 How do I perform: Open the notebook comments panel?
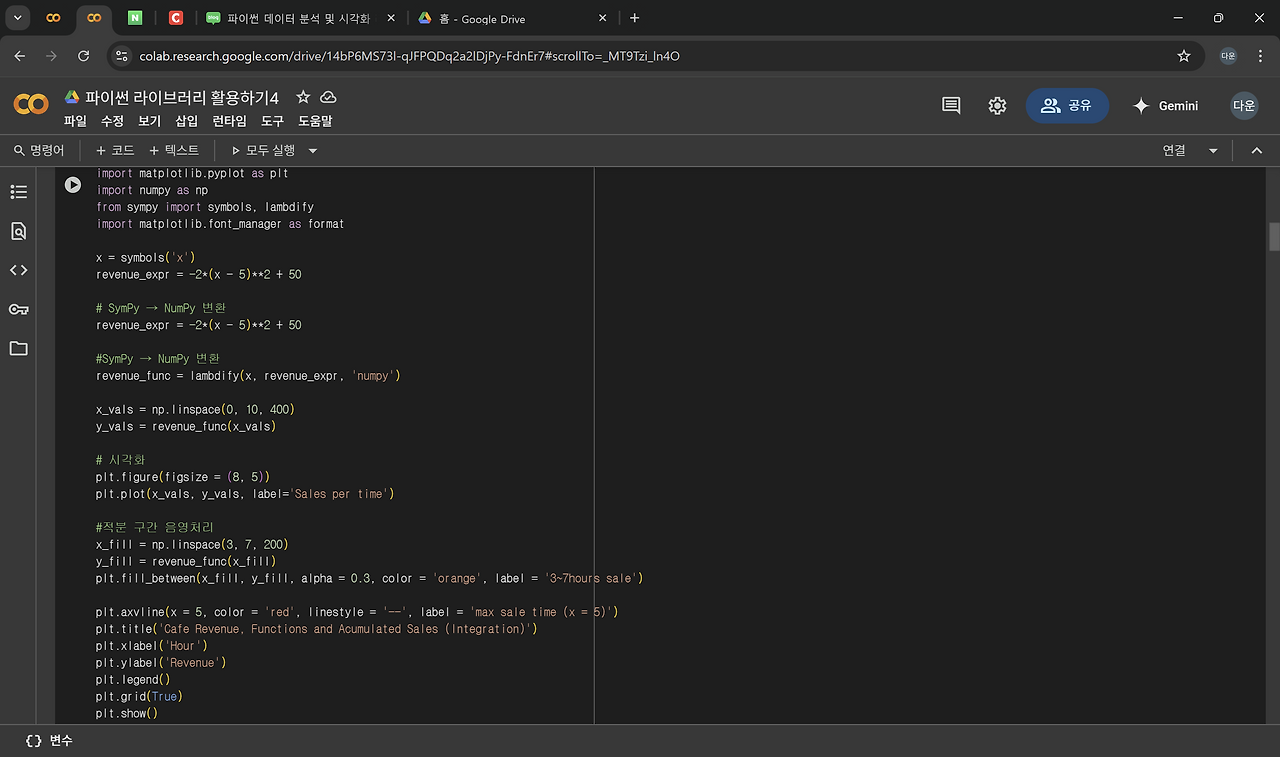tap(951, 105)
